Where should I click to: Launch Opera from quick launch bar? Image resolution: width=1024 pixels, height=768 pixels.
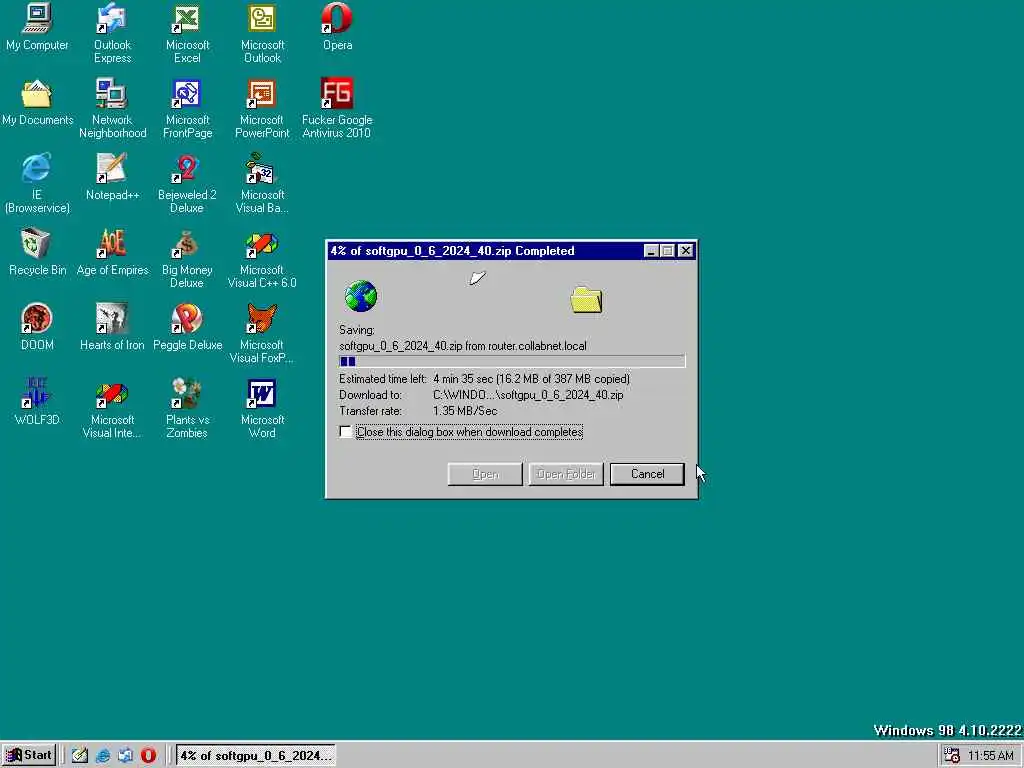148,756
